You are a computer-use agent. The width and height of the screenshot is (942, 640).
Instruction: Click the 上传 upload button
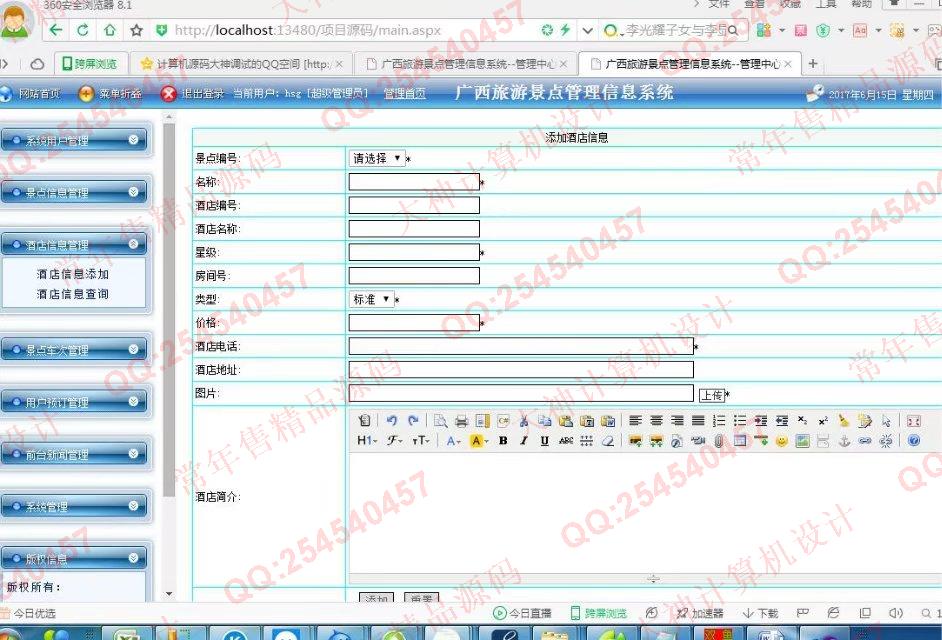[x=712, y=395]
